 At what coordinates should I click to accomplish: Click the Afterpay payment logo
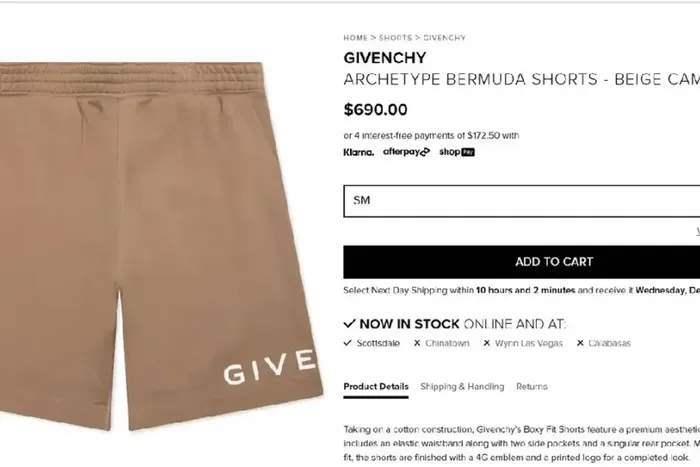coord(406,152)
